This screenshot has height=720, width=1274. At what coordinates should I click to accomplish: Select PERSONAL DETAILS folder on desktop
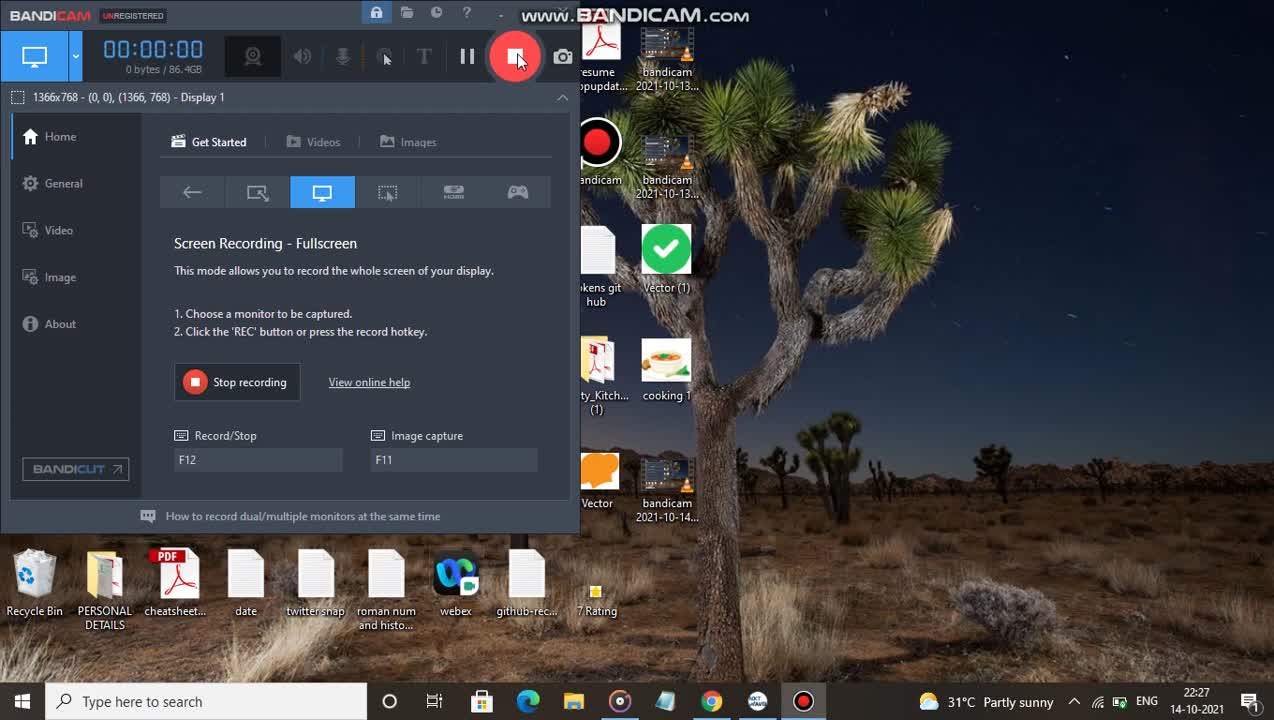click(x=105, y=590)
